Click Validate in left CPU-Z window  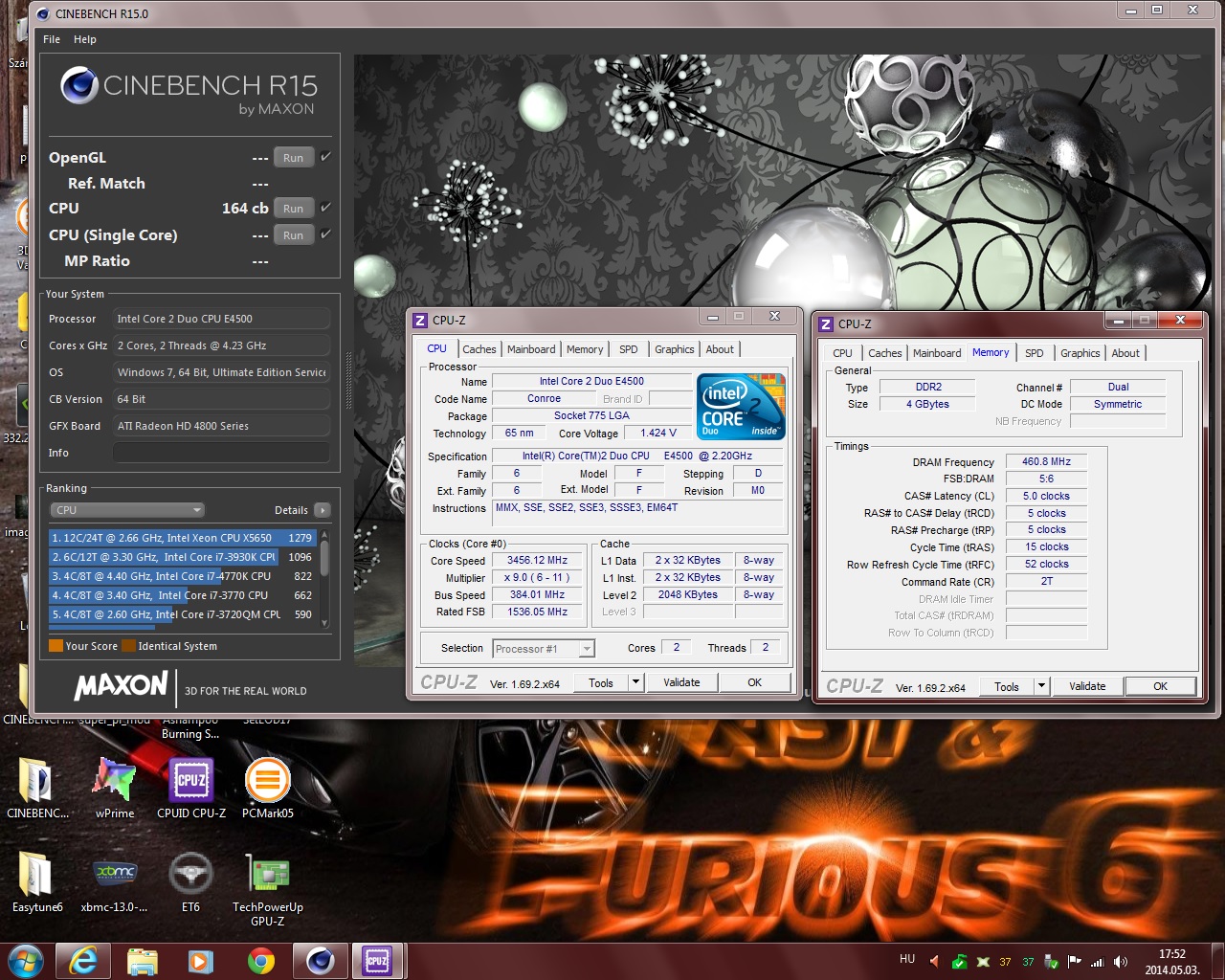681,683
